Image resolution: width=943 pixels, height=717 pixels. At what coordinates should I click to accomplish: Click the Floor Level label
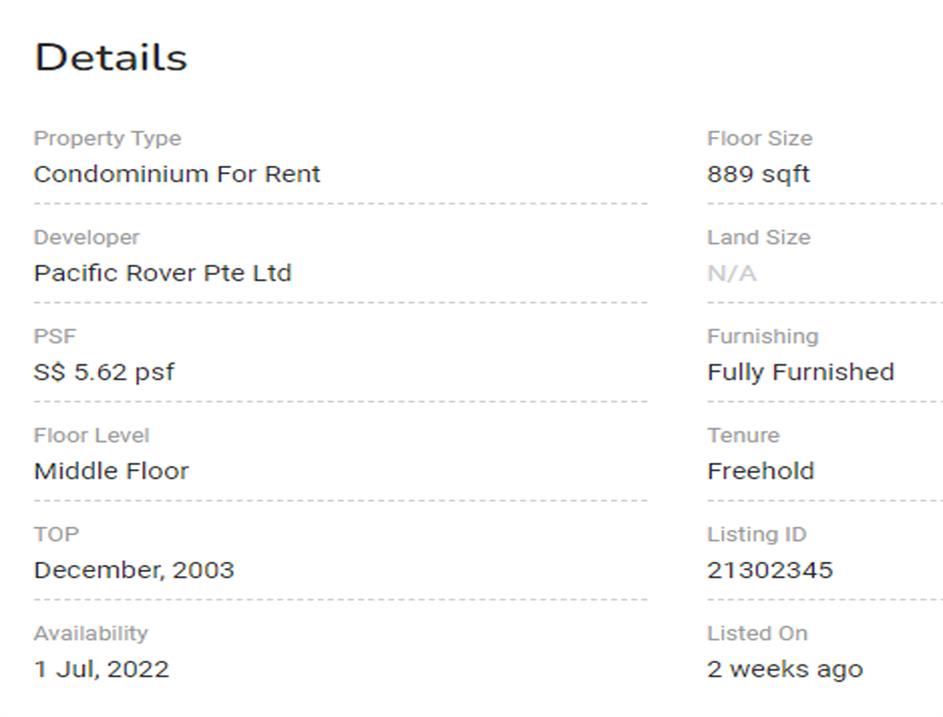[x=91, y=435]
